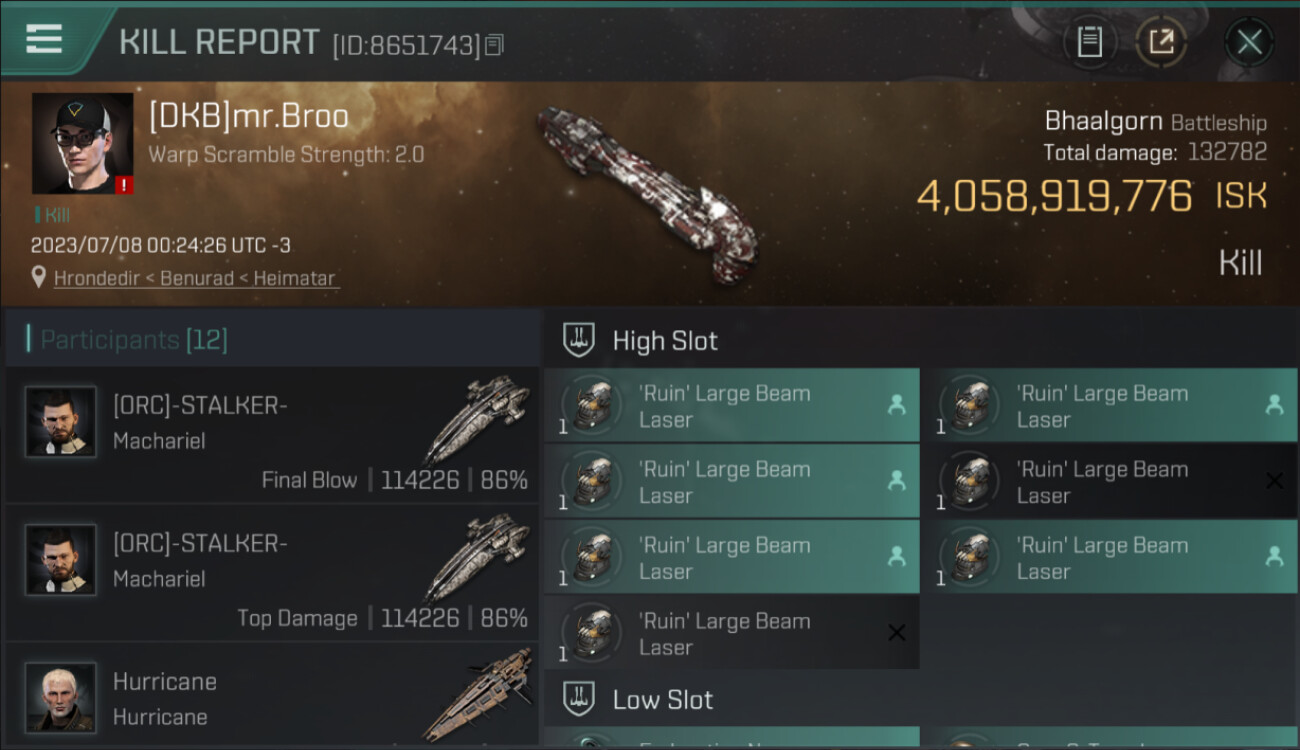Click the share kill report icon
Viewport: 1300px width, 750px height.
click(1161, 42)
